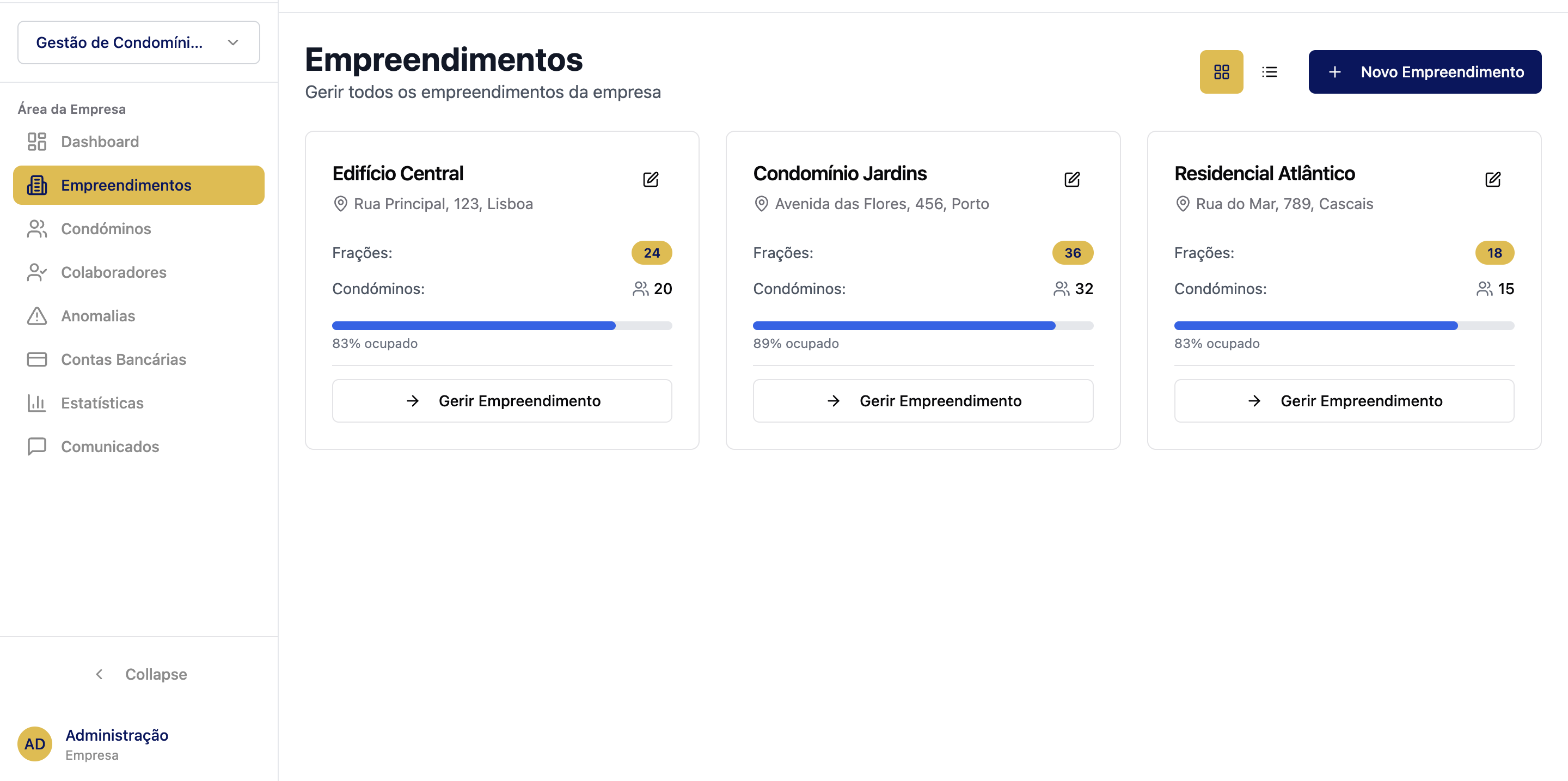1568x781 pixels.
Task: Edit the Residencial Atlântico card via pencil icon
Action: pos(1492,180)
